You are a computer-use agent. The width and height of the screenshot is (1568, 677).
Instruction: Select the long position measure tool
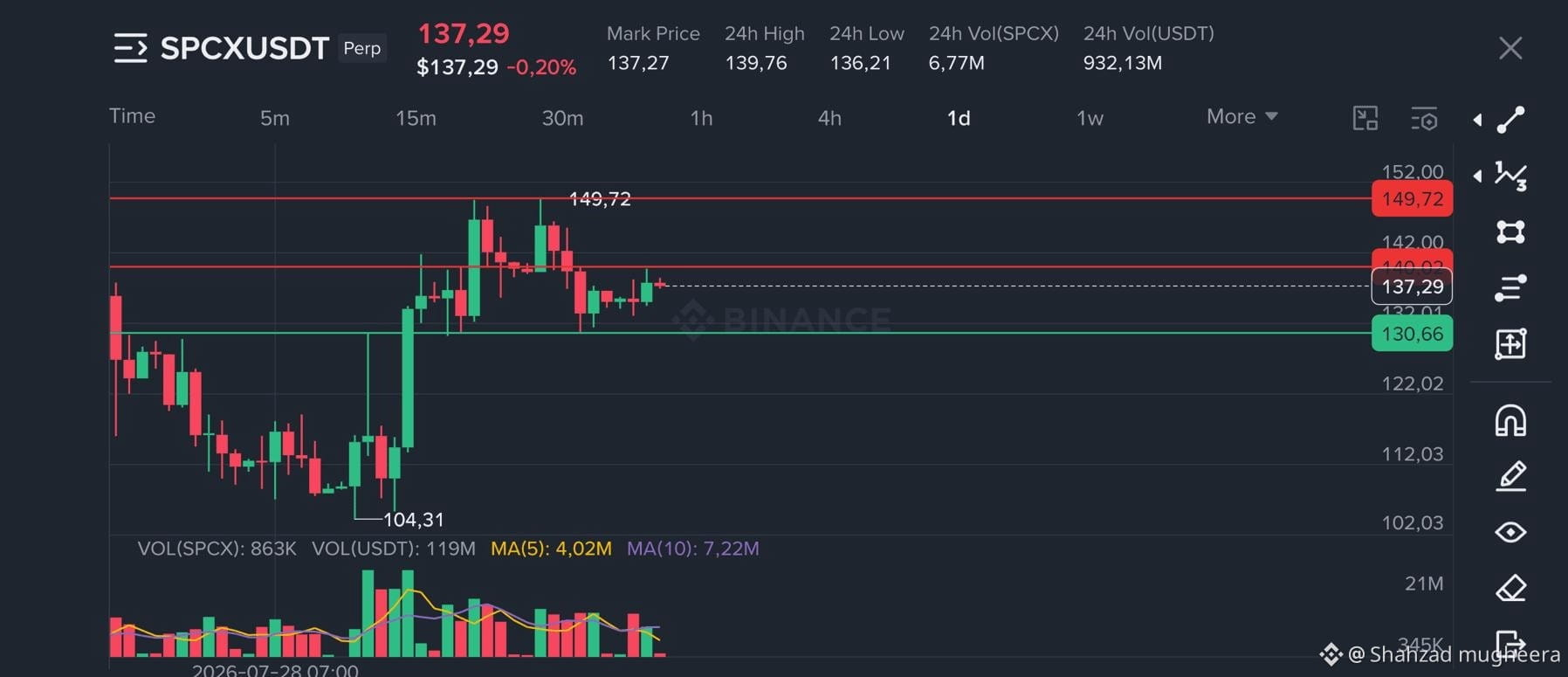(x=1510, y=343)
